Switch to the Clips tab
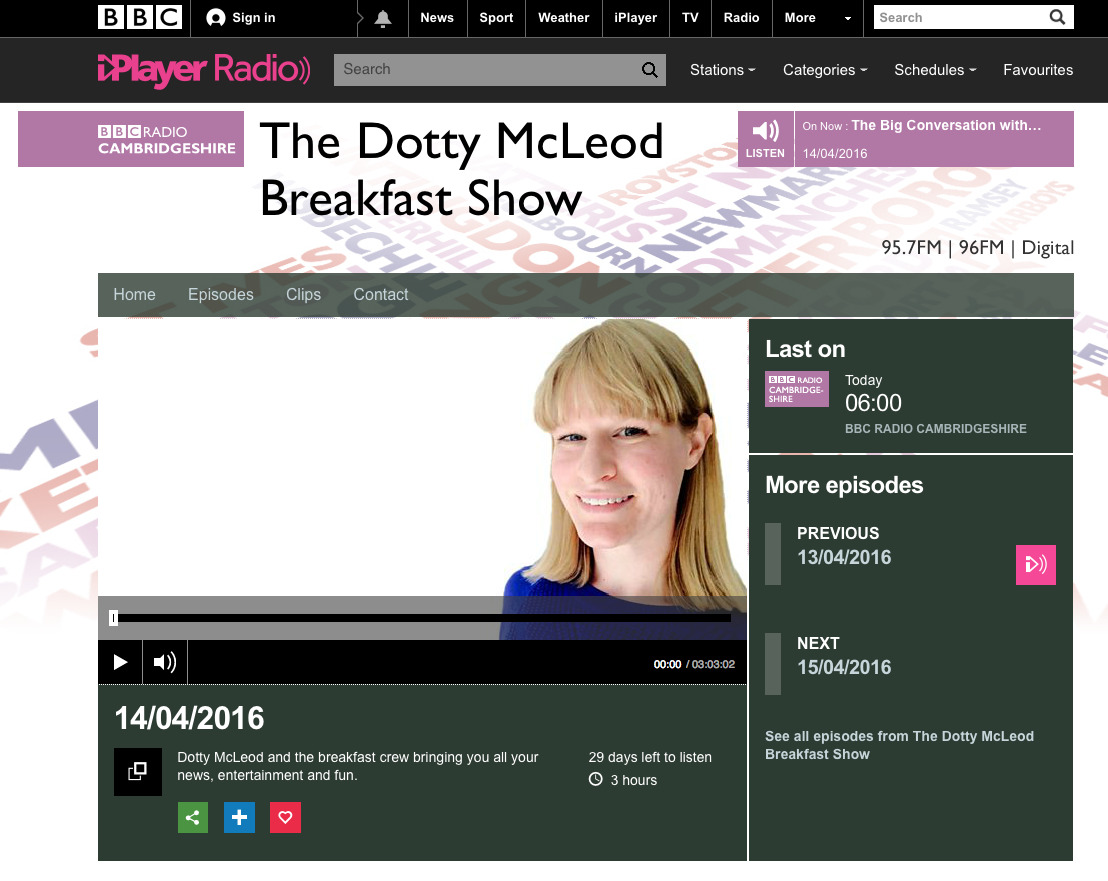1108x881 pixels. click(303, 295)
